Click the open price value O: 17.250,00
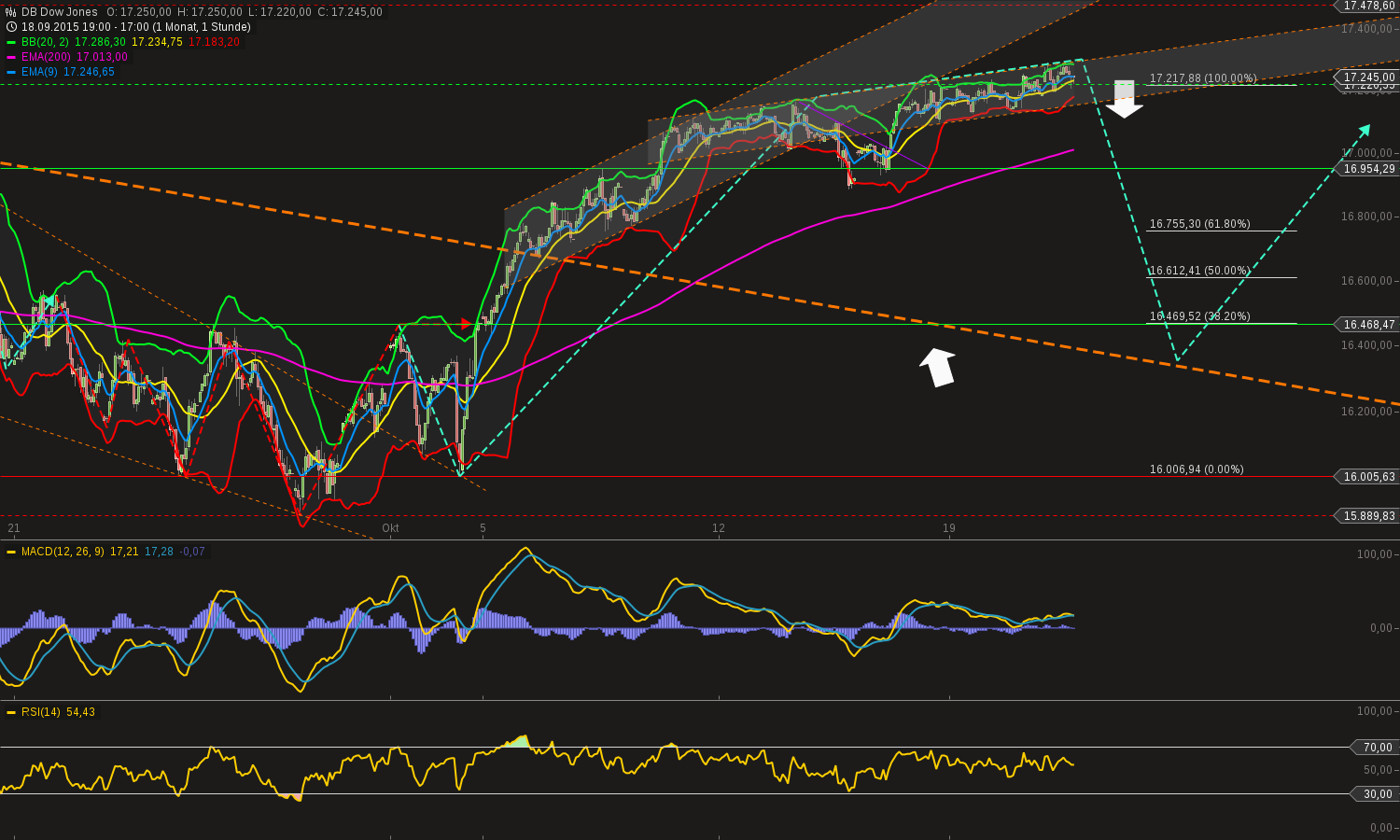The image size is (1400, 840). click(x=139, y=12)
